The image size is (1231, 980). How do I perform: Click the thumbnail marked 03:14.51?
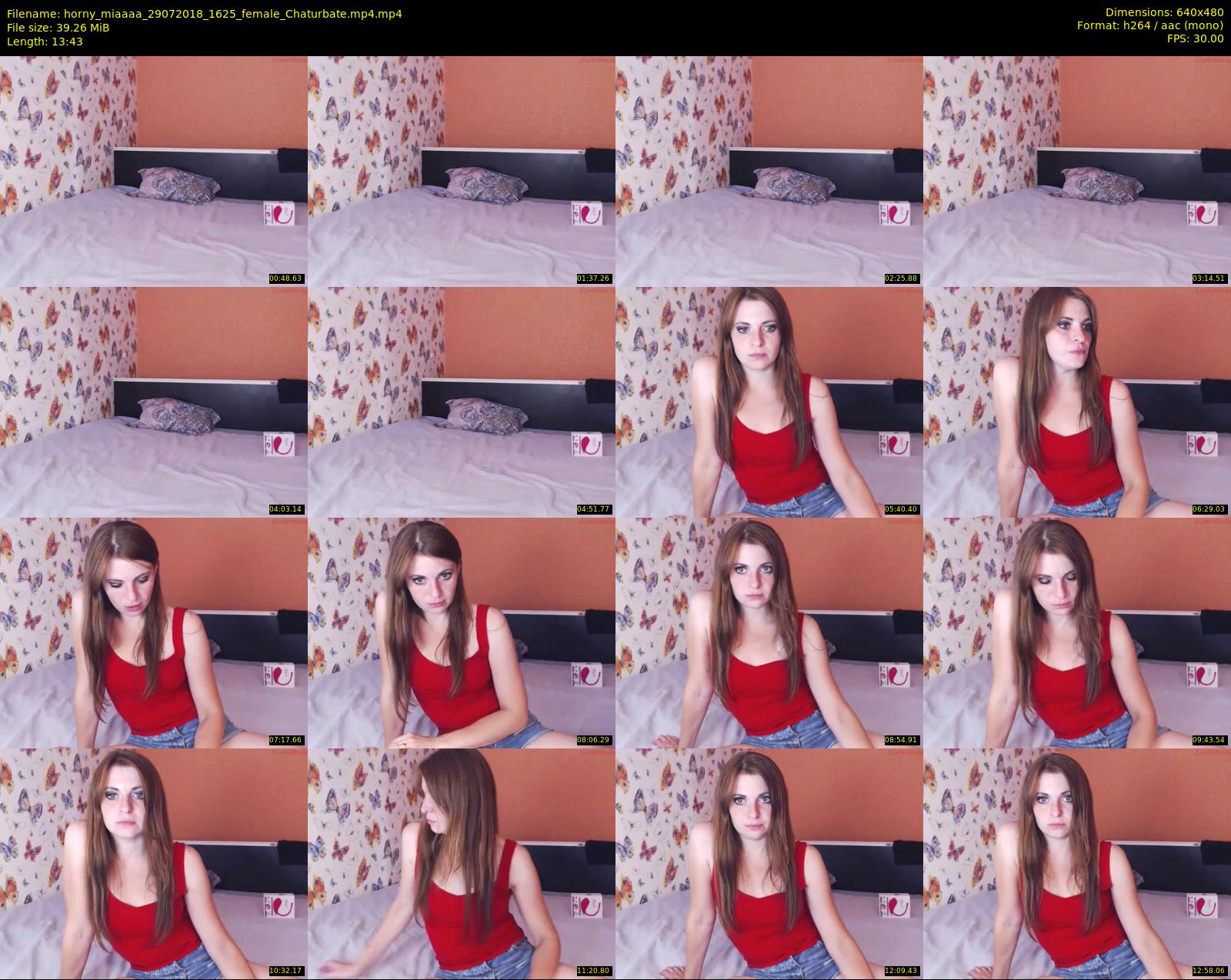1077,171
